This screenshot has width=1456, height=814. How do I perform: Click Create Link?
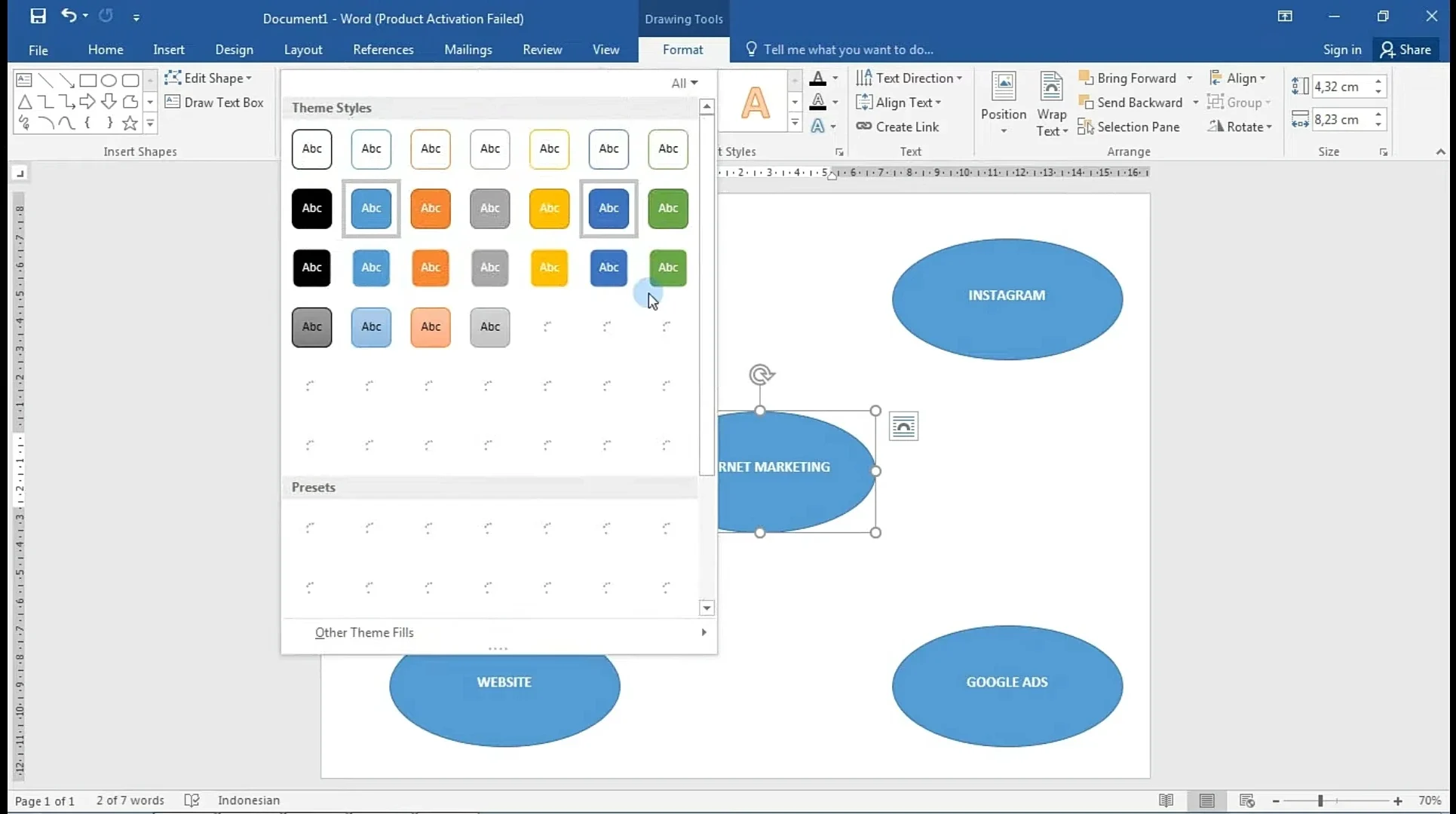[897, 127]
